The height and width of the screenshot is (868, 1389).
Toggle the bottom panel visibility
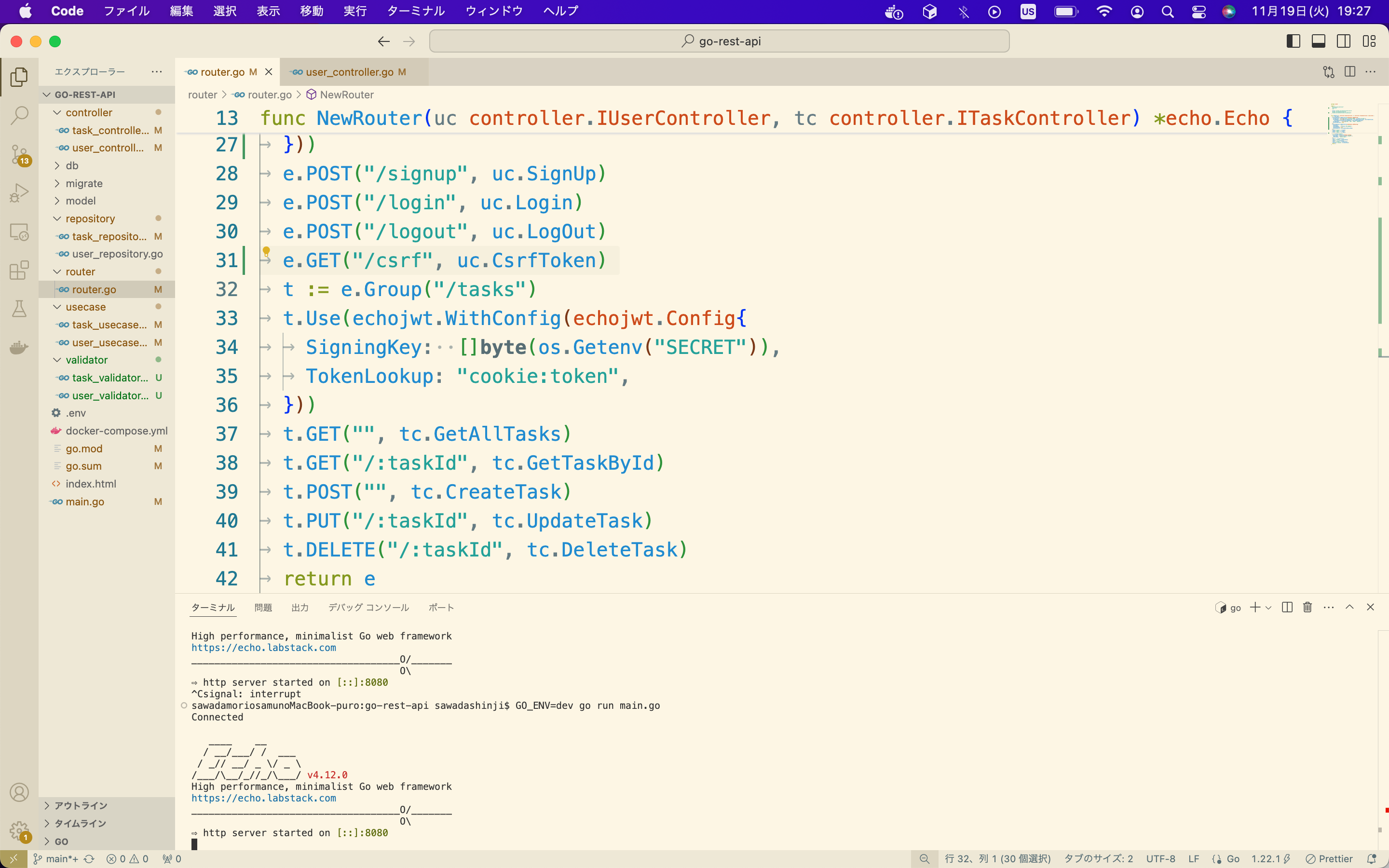coord(1319,41)
